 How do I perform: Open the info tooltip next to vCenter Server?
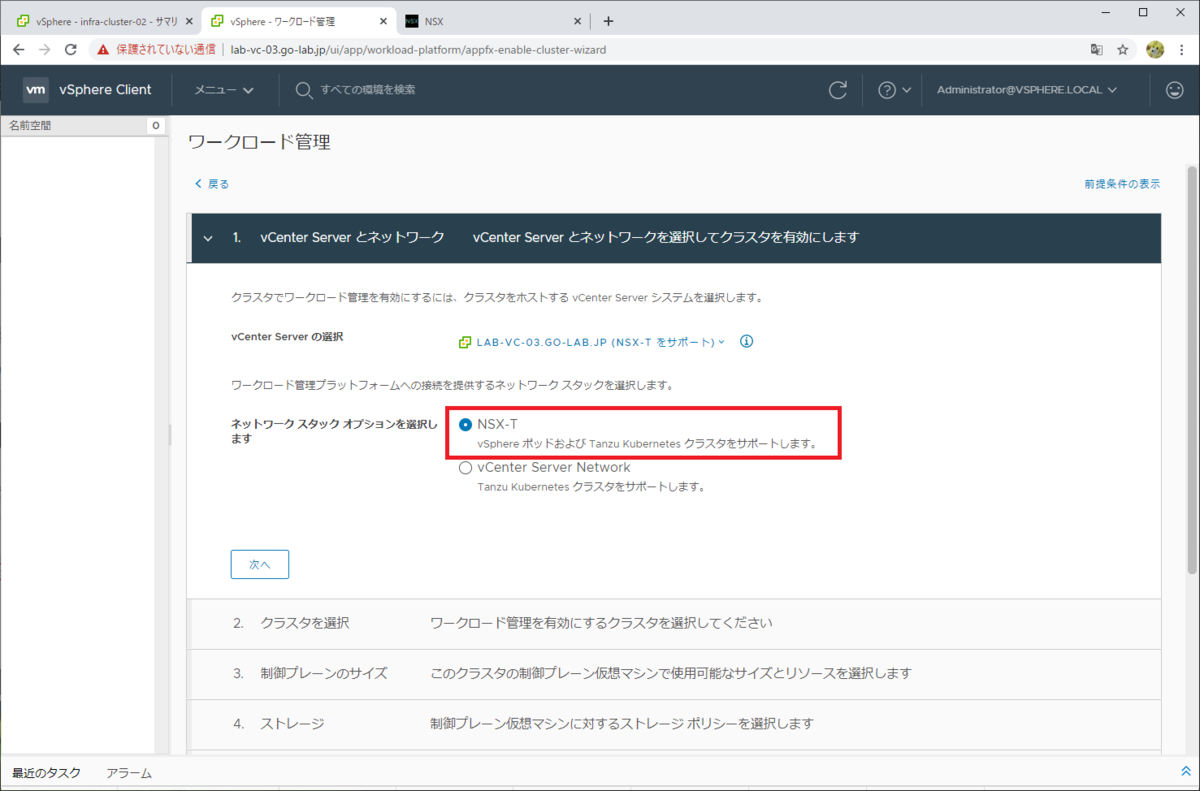pyautogui.click(x=745, y=341)
